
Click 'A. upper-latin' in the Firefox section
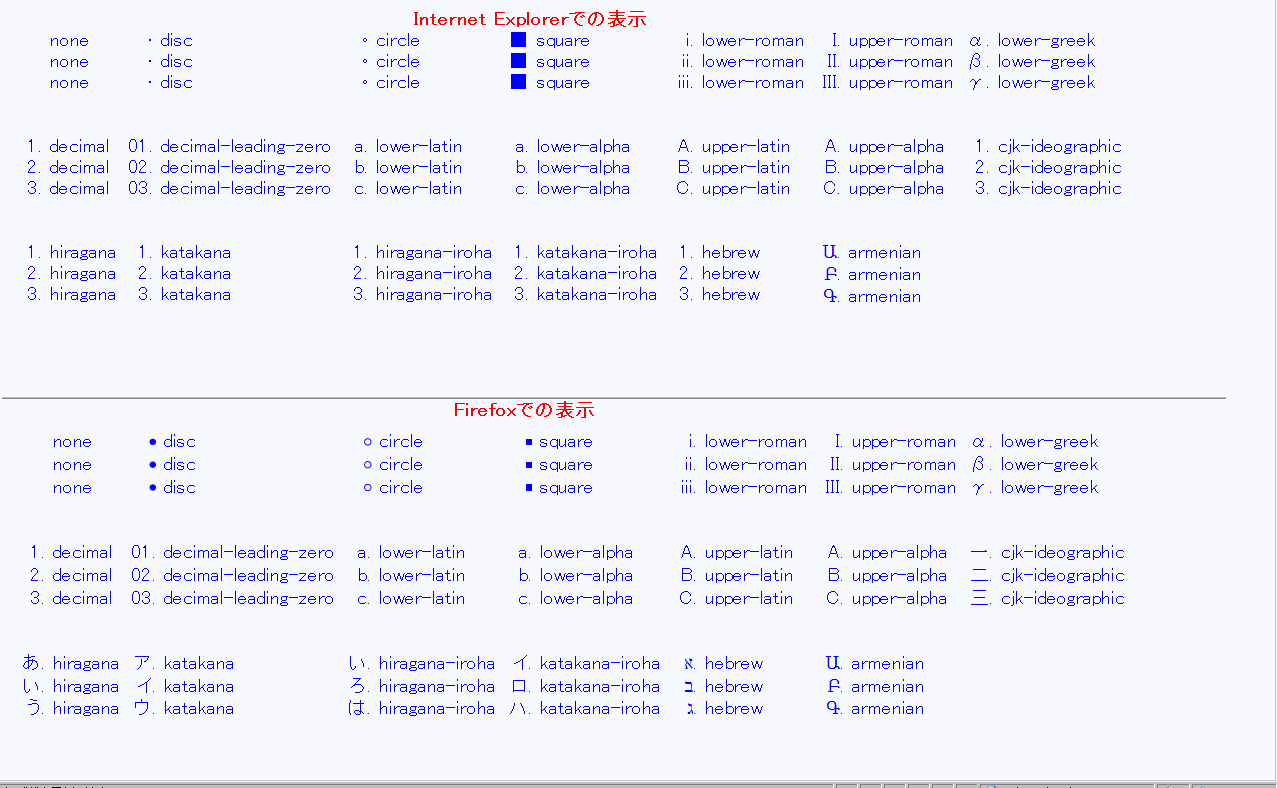coord(736,553)
